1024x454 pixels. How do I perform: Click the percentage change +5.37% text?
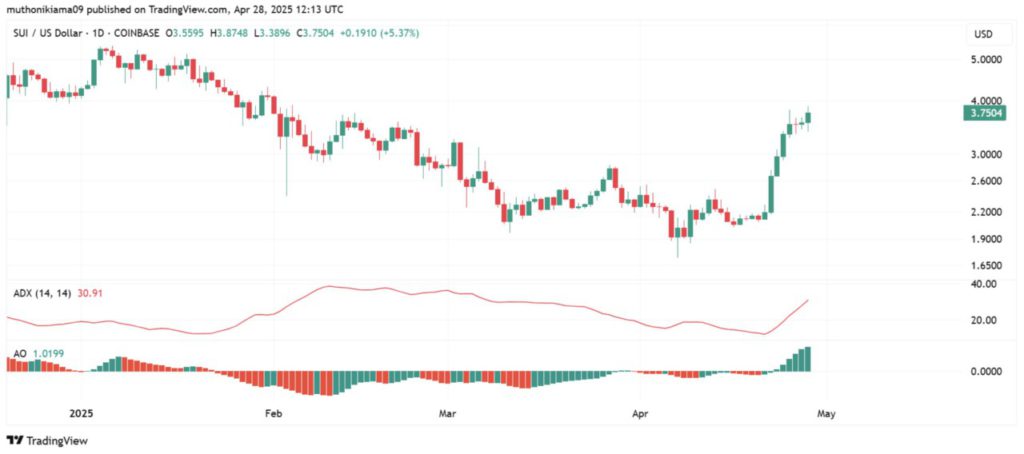tap(404, 34)
